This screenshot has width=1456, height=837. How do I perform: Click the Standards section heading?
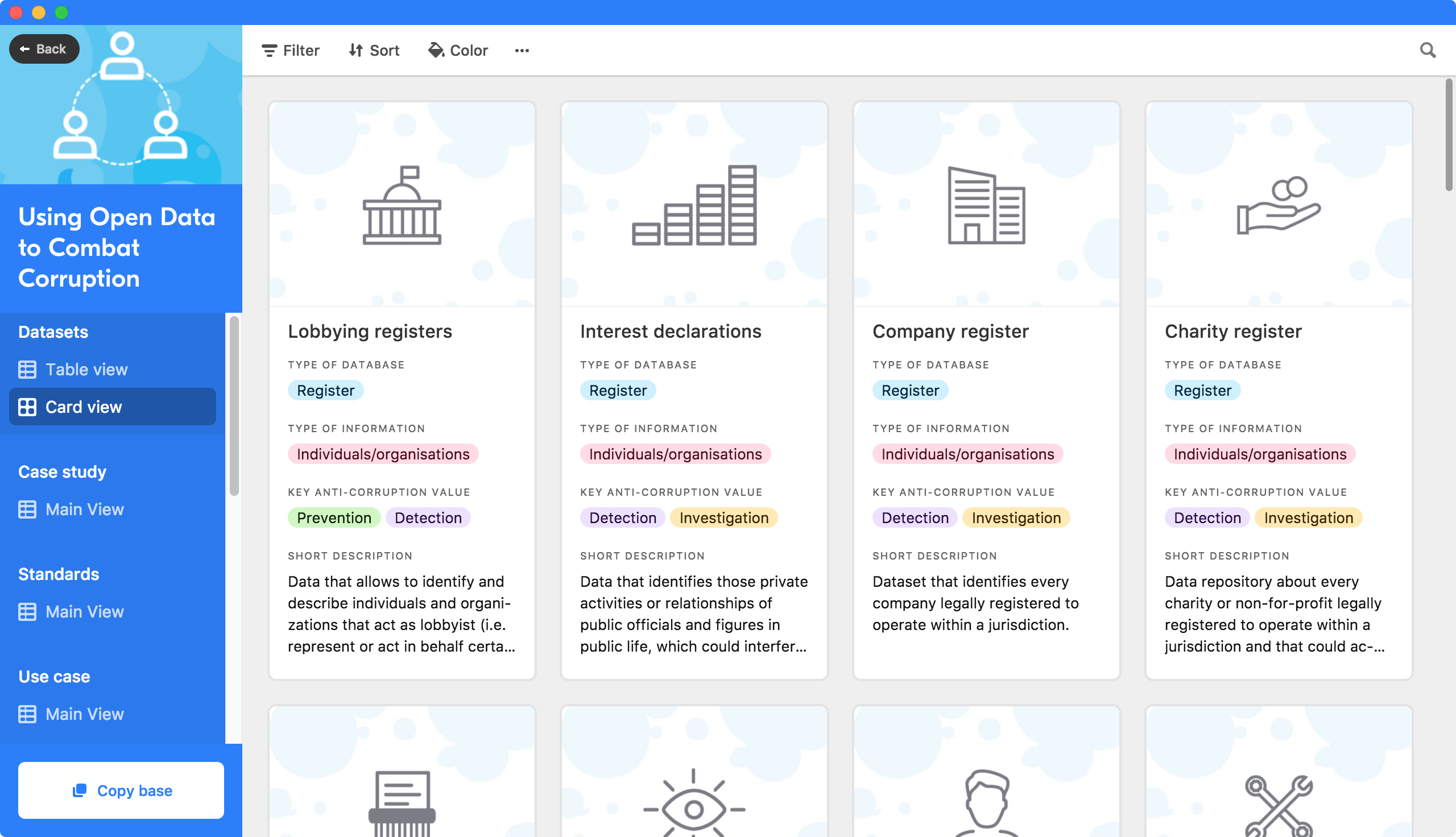59,574
